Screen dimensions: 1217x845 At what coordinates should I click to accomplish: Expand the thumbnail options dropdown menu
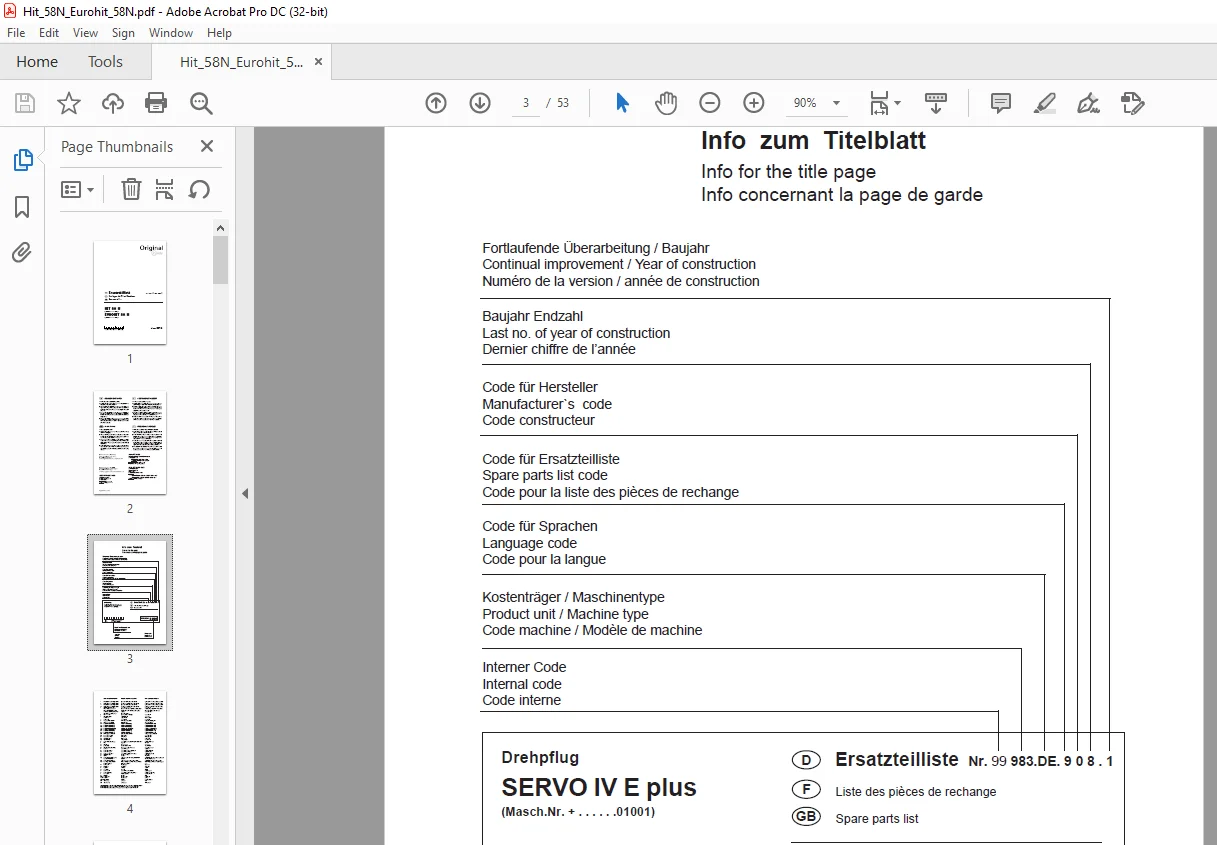point(78,189)
